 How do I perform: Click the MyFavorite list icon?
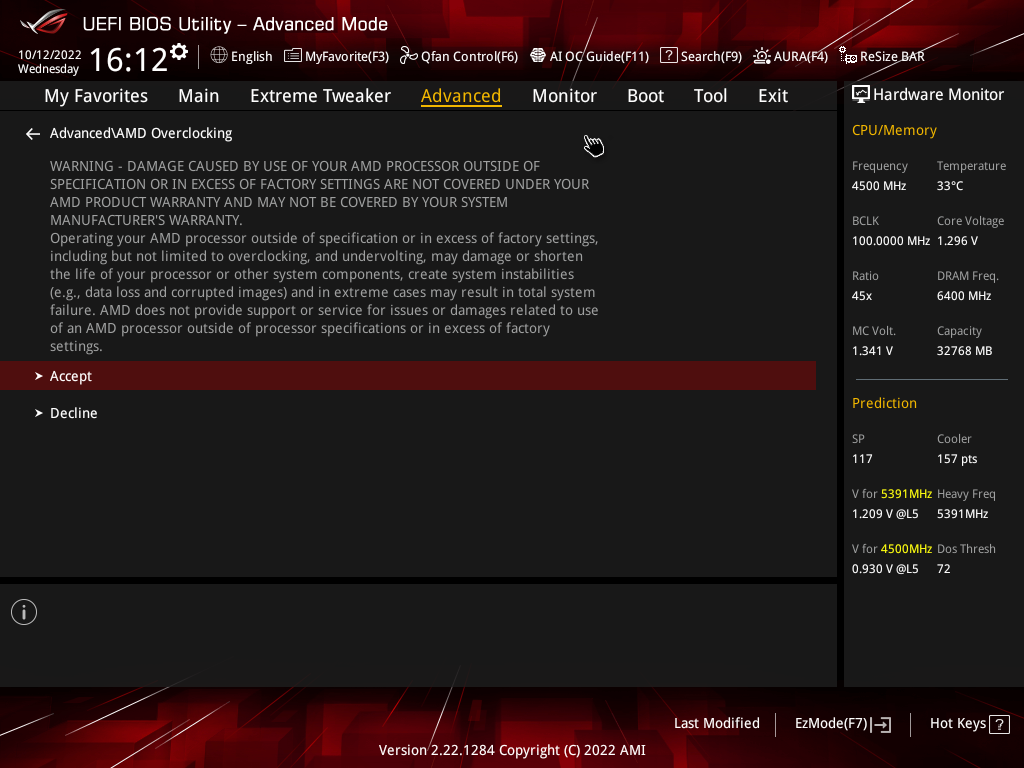point(293,56)
